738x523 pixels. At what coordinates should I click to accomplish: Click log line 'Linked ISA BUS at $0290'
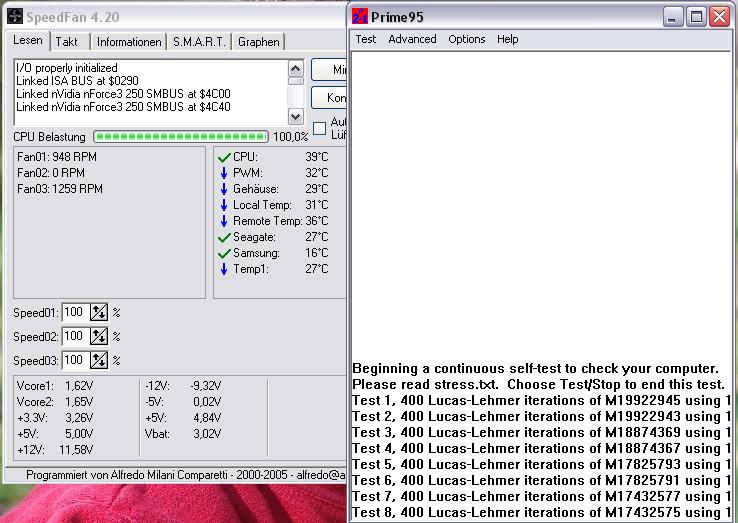coord(77,81)
